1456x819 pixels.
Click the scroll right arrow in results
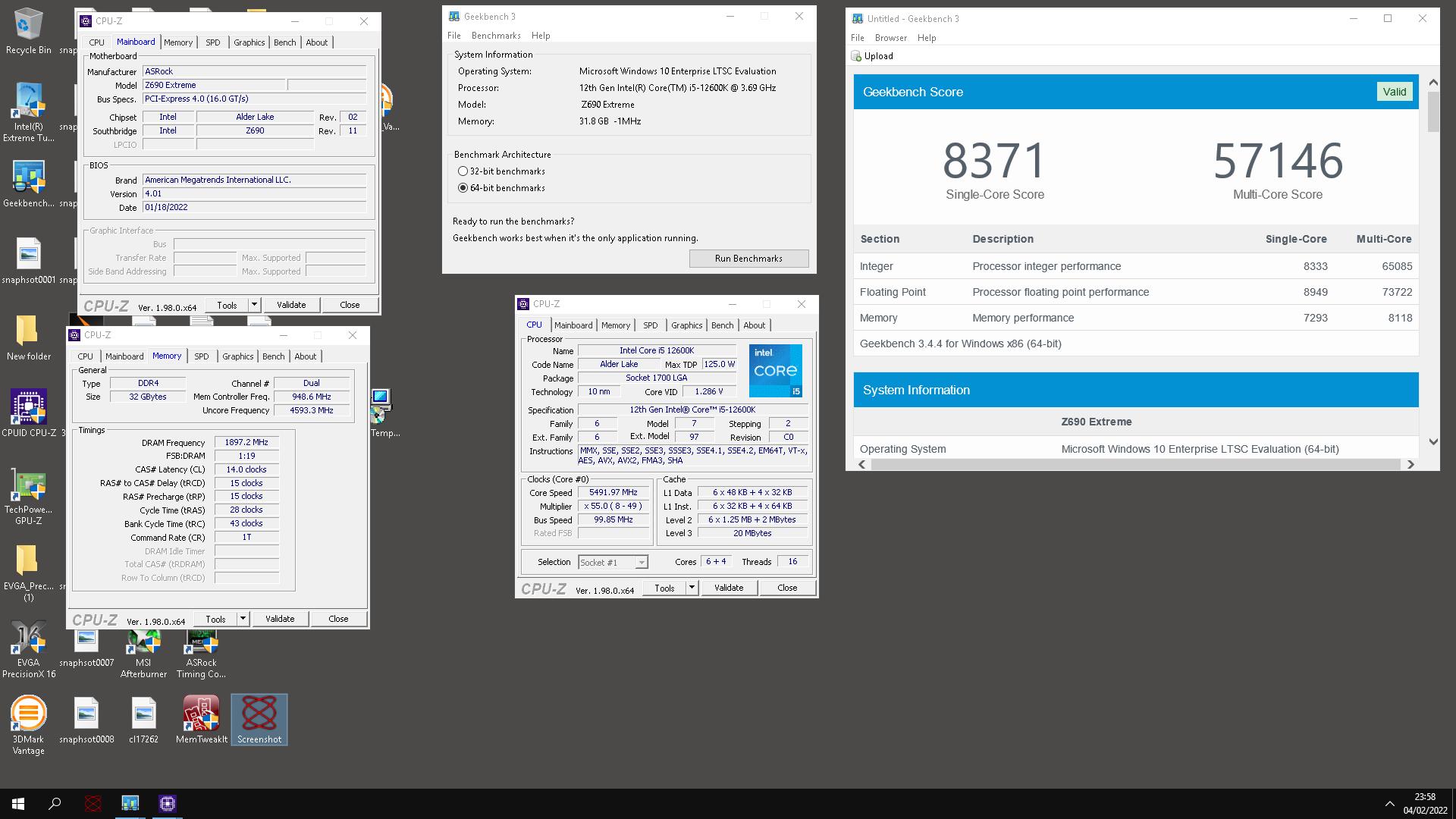point(1410,464)
